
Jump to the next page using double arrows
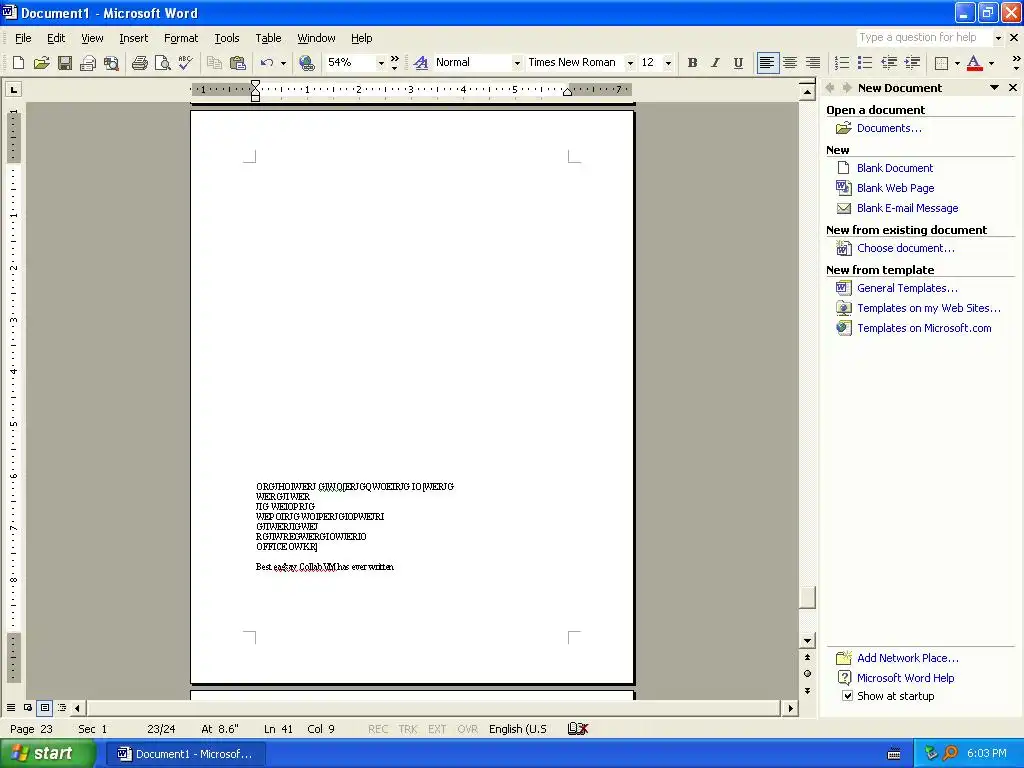click(807, 691)
